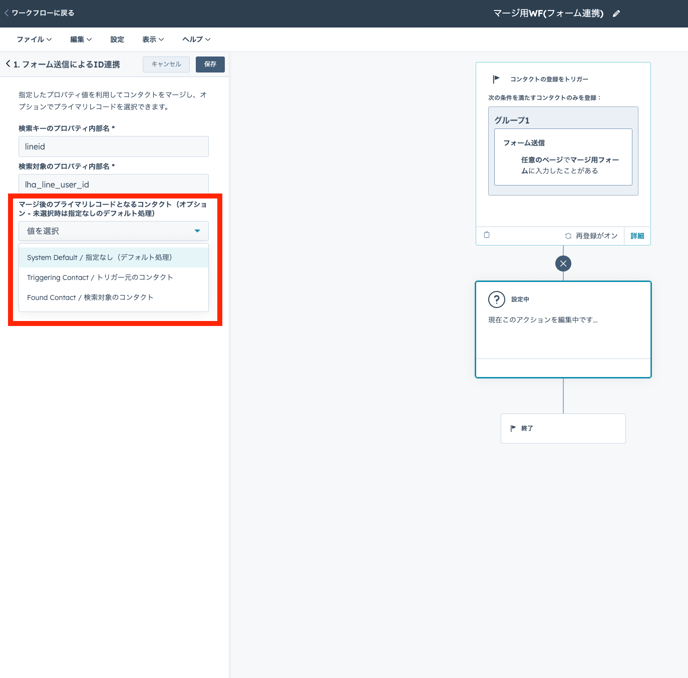Viewport: 688px width, 678px height.
Task: Expand the ヘルプ dropdown menu
Action: (196, 40)
